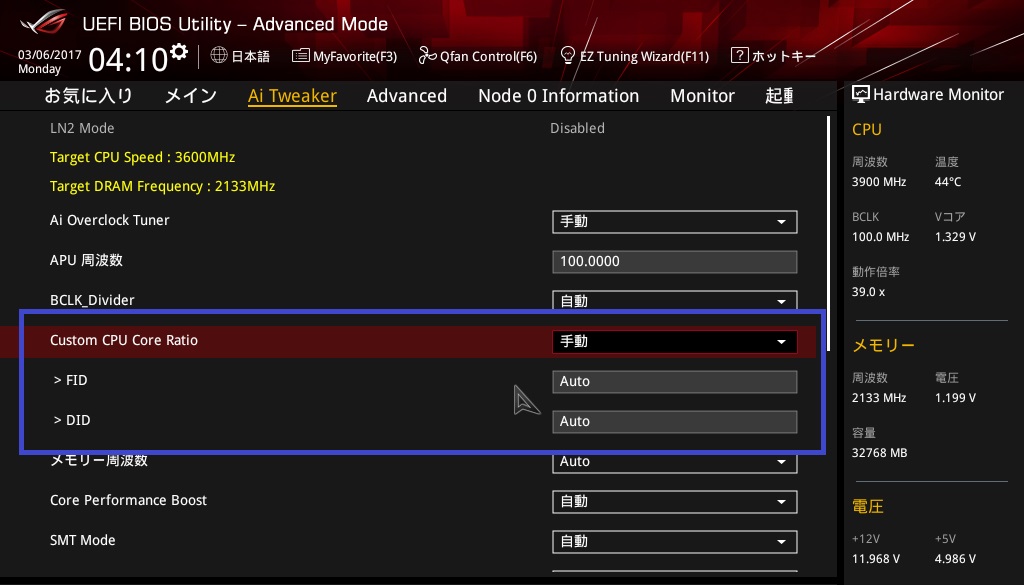Screen dimensions: 1024x585
Task: Click date 03/06/2017 Monday
Action: tap(50, 61)
